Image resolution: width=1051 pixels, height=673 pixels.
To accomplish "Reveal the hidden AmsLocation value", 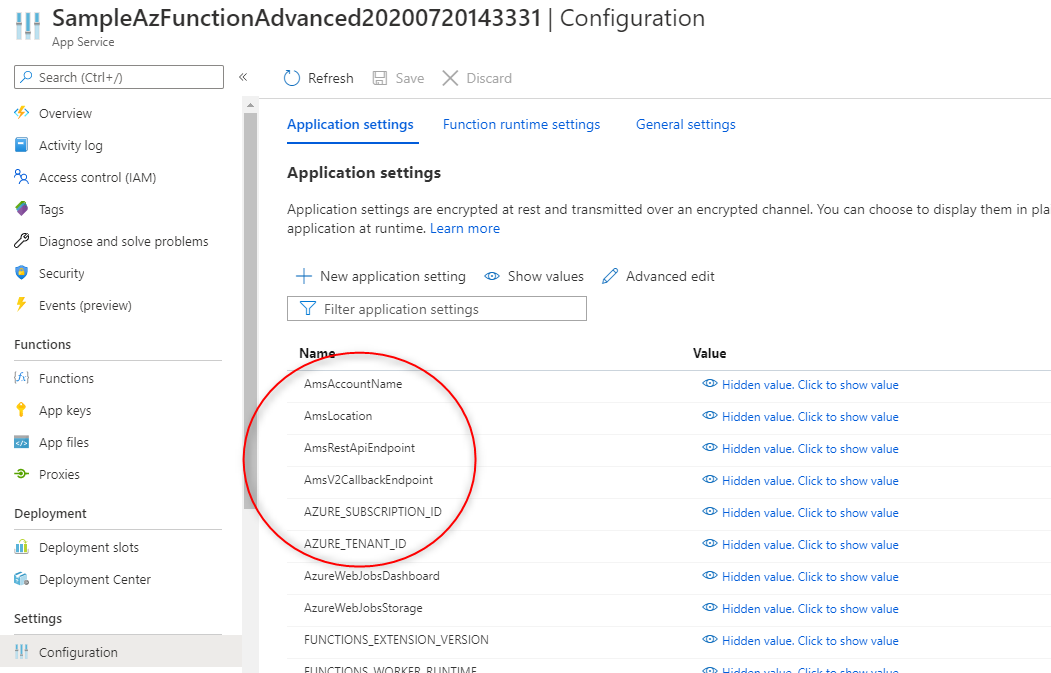I will [x=800, y=416].
